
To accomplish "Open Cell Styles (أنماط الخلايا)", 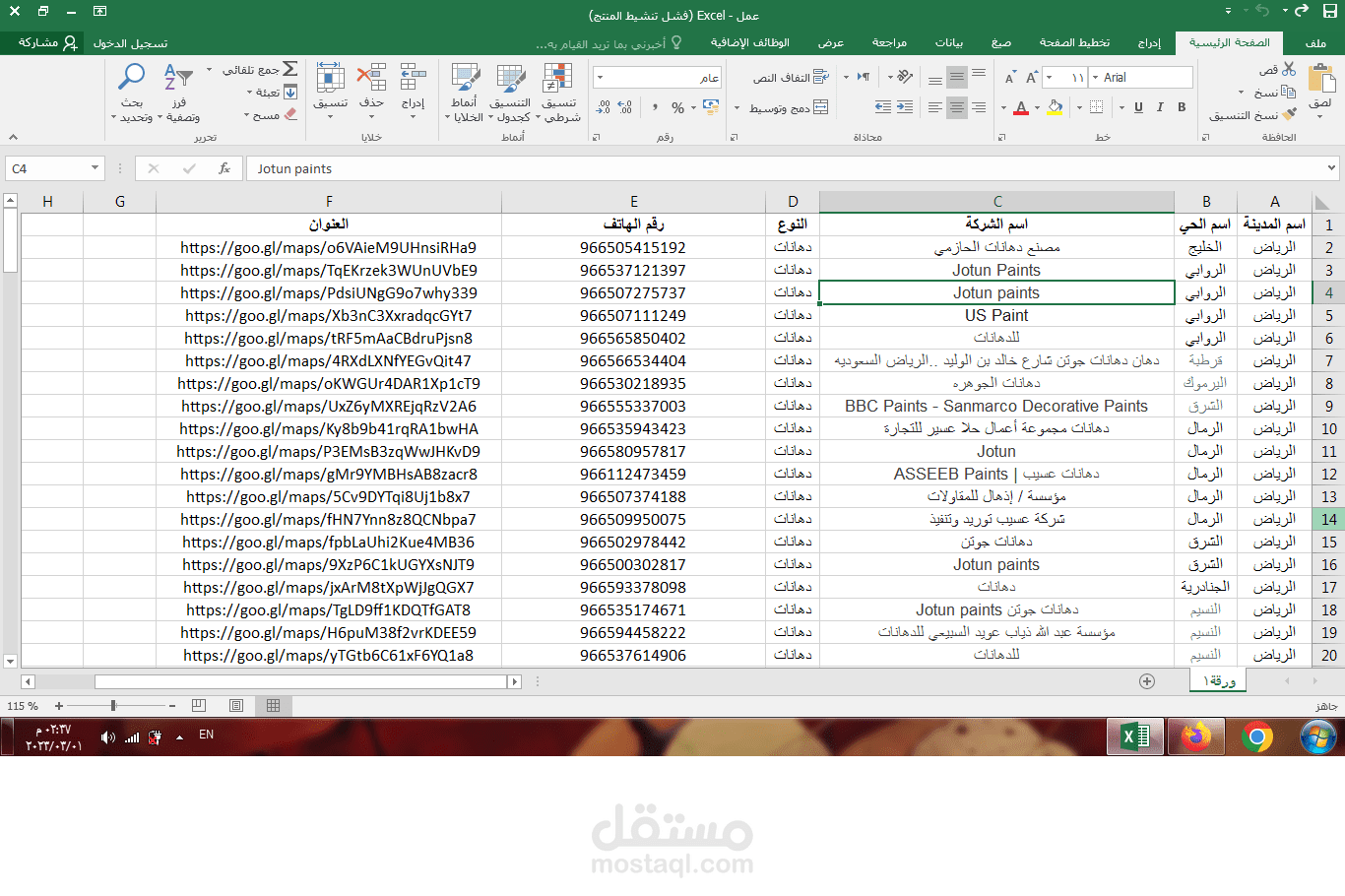I will coord(464,93).
